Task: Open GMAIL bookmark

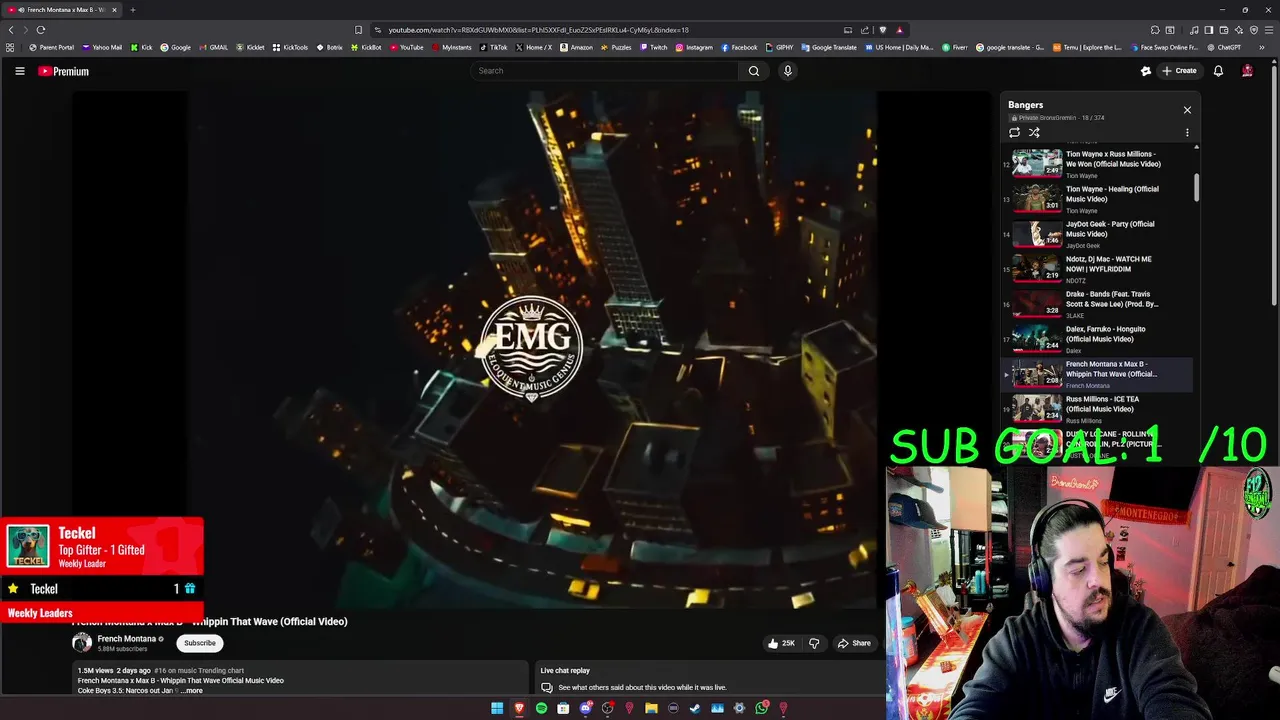Action: click(214, 47)
